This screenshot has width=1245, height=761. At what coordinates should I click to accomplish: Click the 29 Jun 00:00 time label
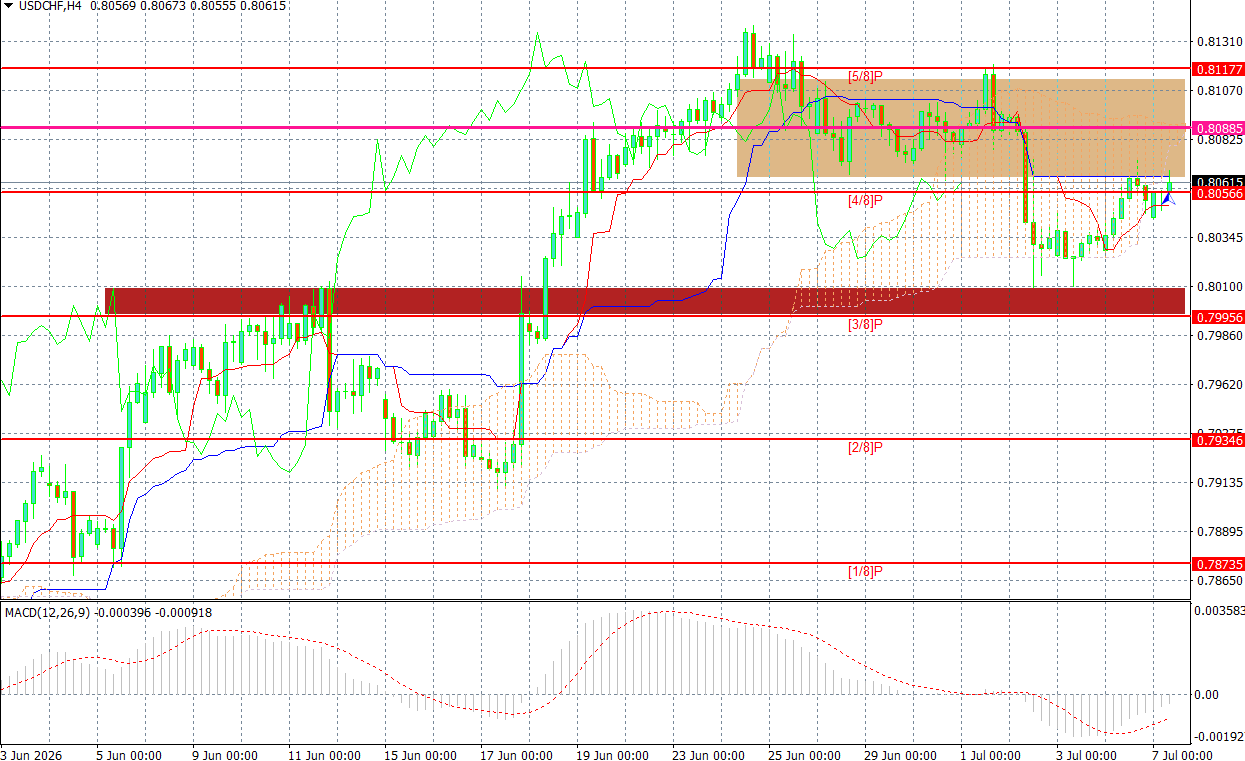[900, 755]
